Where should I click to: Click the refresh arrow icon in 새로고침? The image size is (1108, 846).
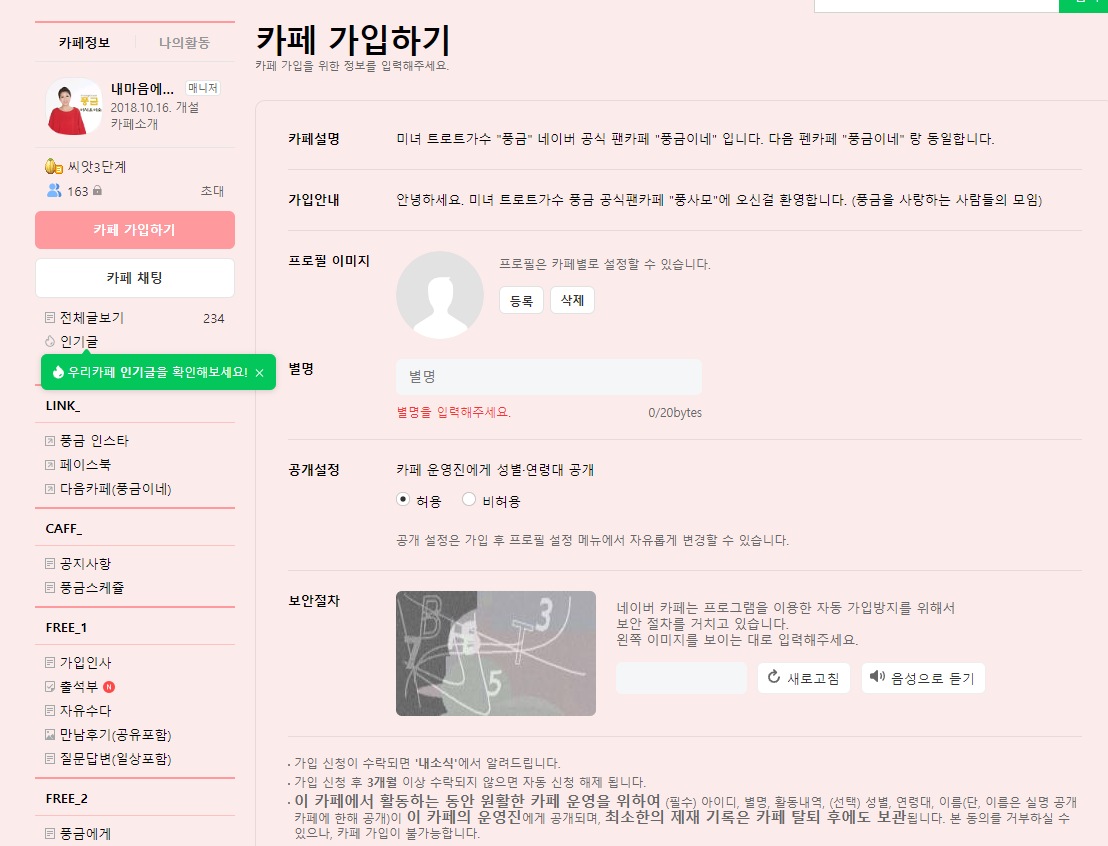click(x=774, y=677)
